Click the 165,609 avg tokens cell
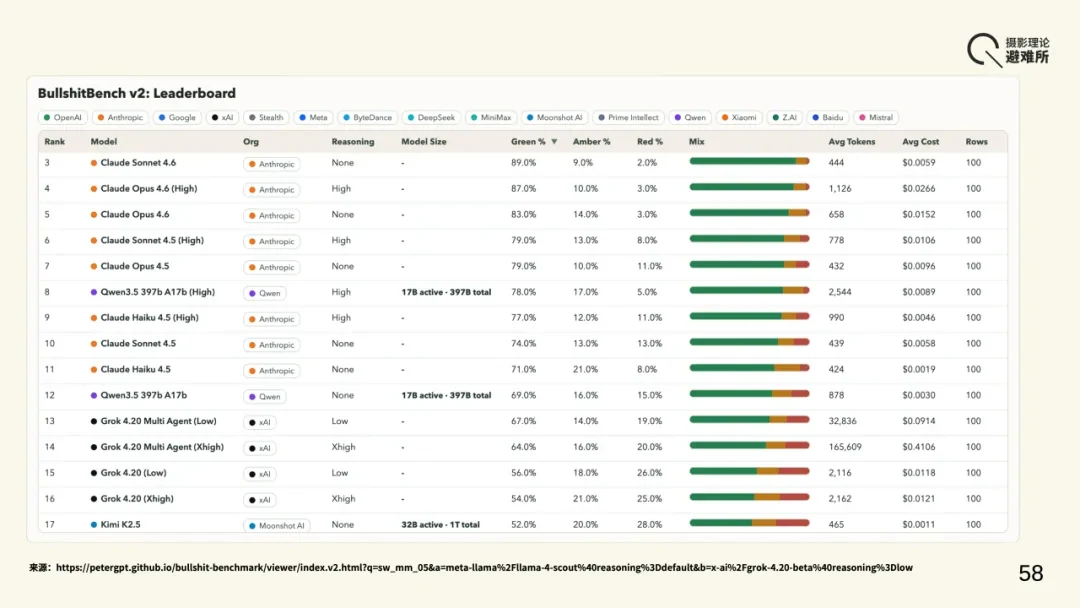 [x=845, y=447]
